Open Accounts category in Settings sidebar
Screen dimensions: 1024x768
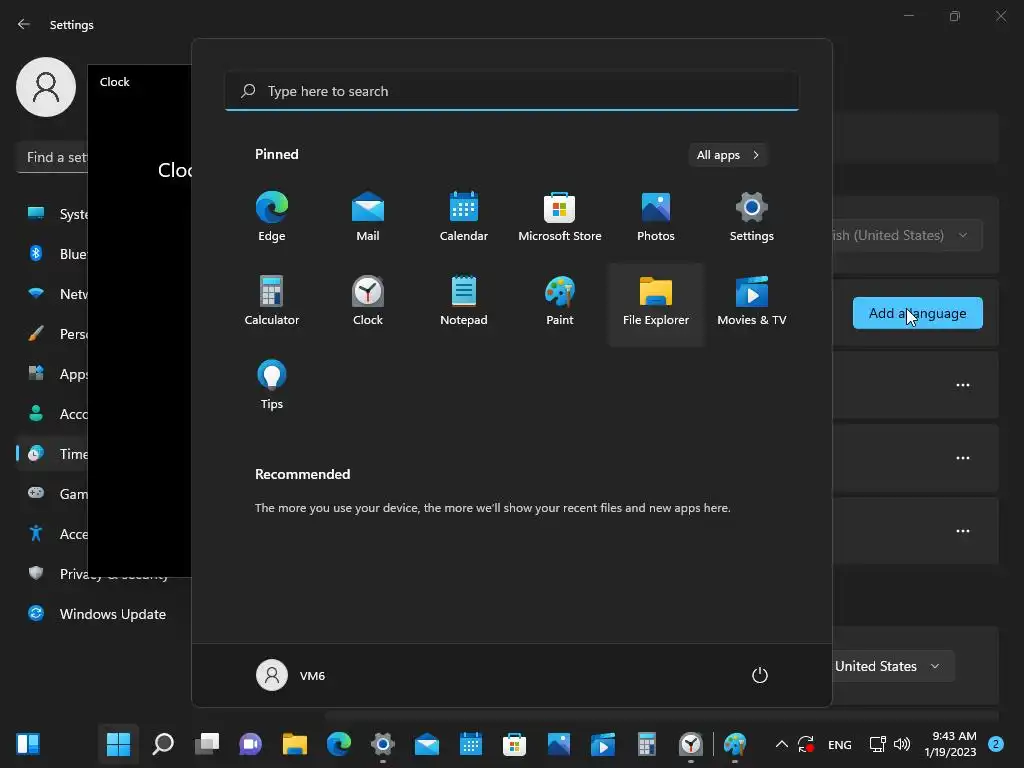pyautogui.click(x=52, y=414)
